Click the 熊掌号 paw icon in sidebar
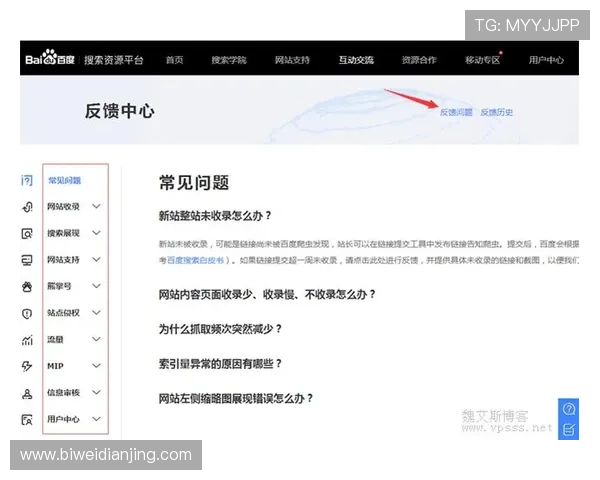 click(x=27, y=286)
